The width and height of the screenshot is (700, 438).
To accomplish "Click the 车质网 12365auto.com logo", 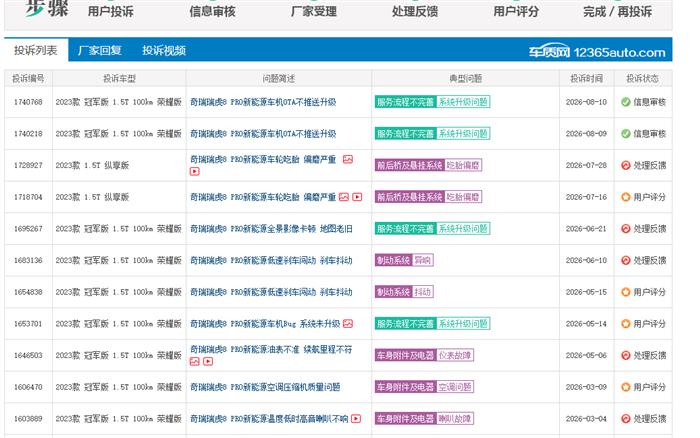I will 597,52.
